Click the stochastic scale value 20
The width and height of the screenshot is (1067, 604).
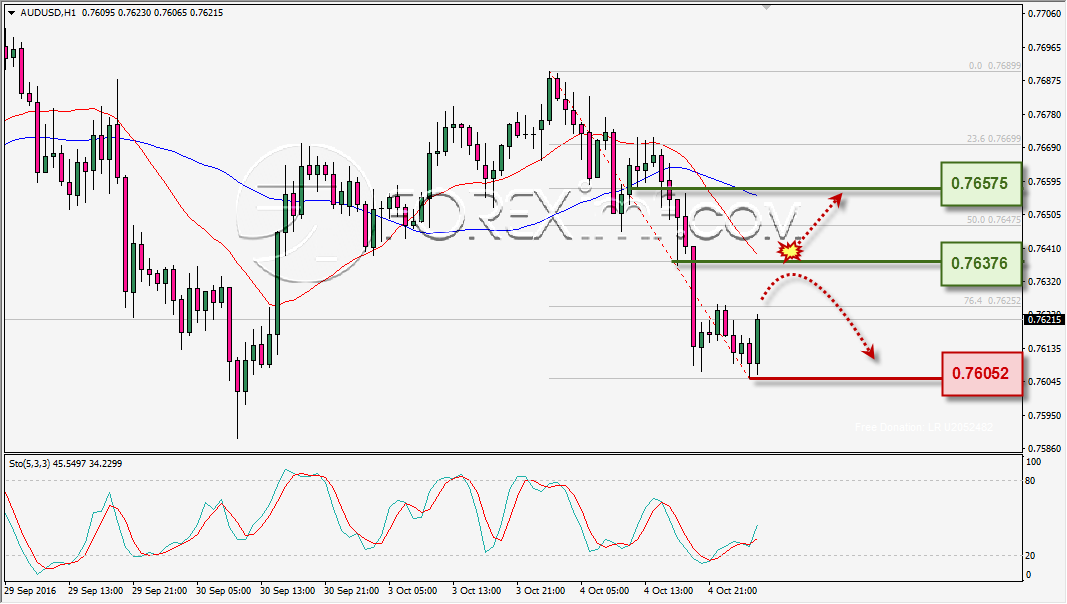(1031, 556)
